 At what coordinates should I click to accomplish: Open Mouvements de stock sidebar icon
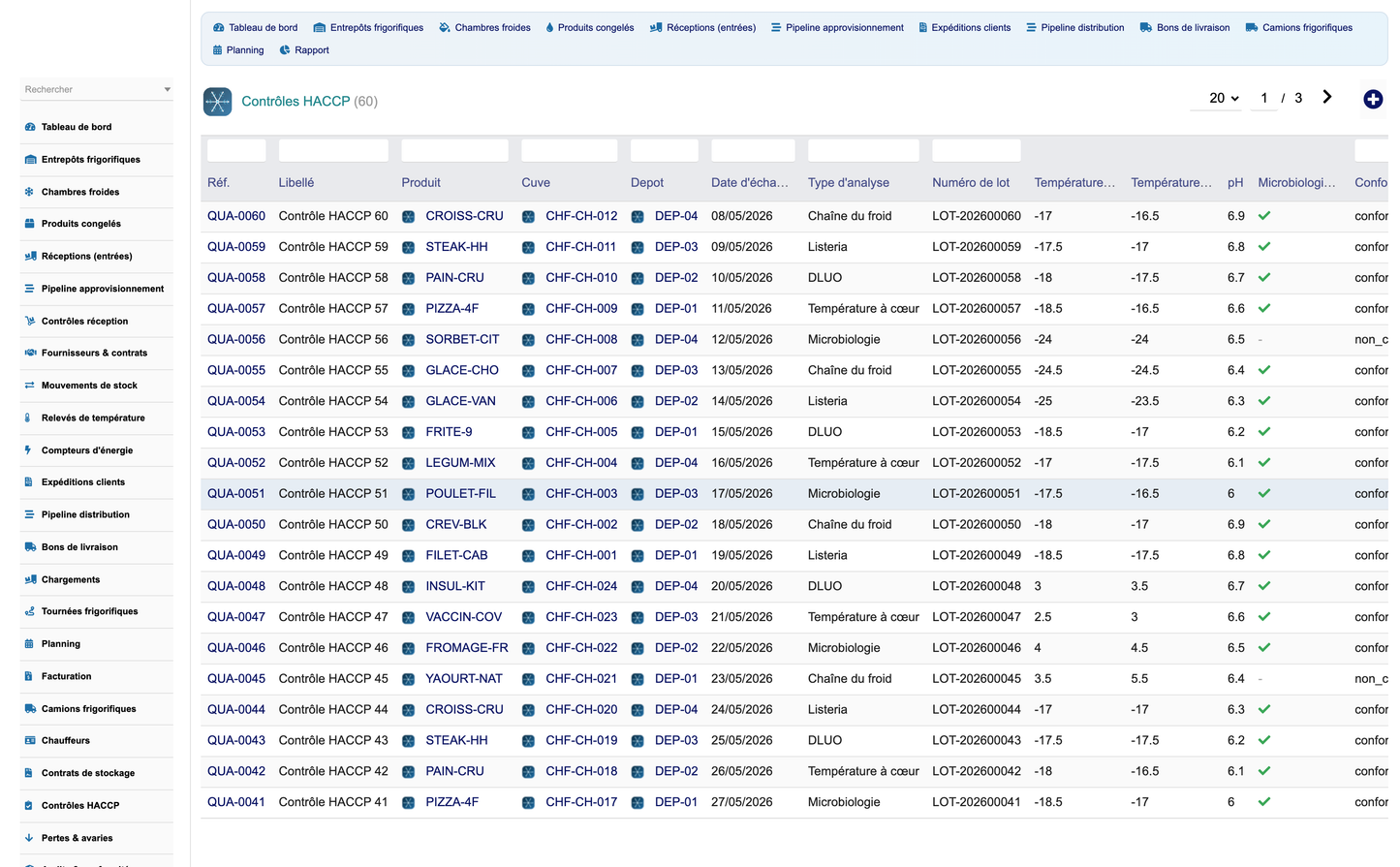[29, 386]
